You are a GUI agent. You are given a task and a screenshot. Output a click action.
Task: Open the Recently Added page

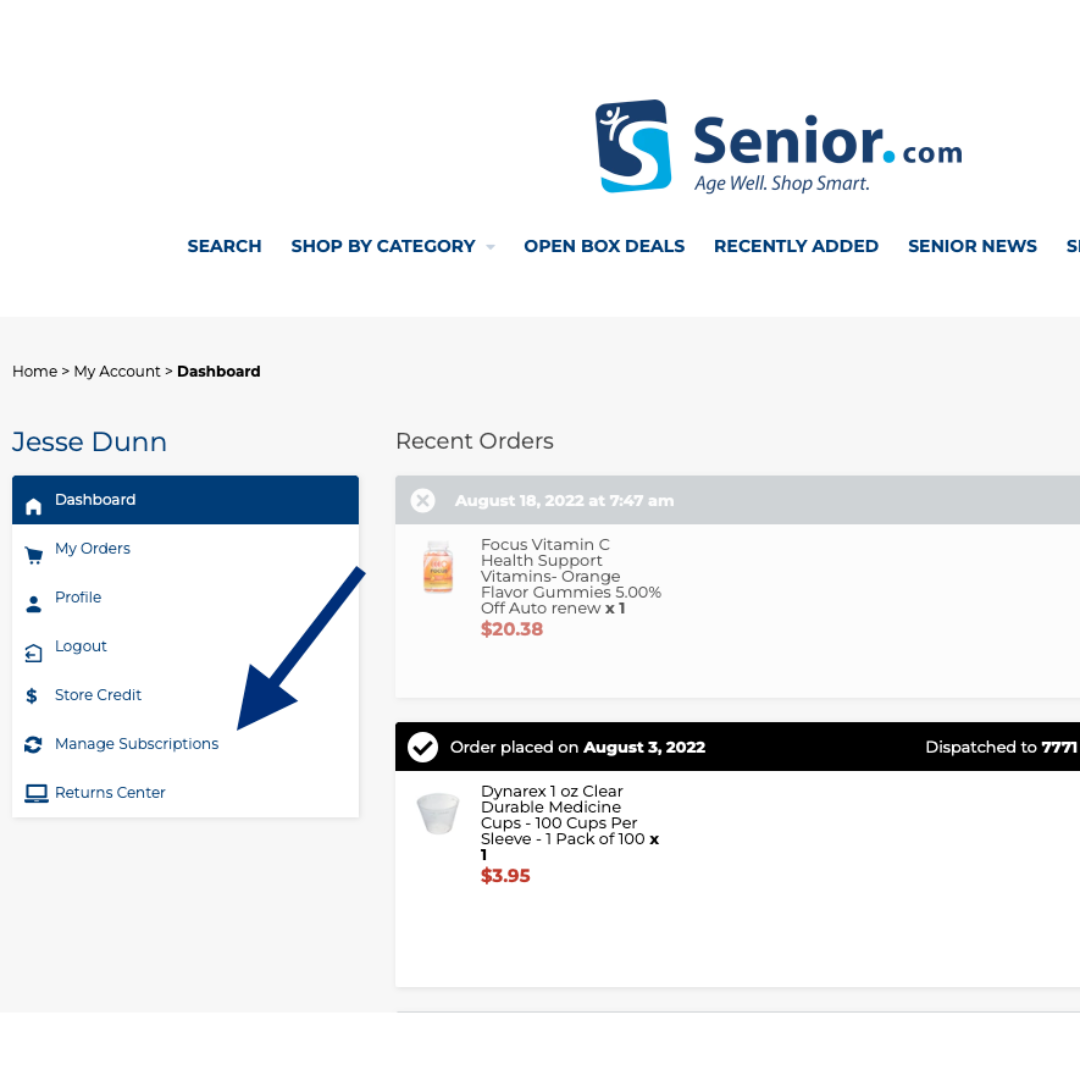coord(796,246)
